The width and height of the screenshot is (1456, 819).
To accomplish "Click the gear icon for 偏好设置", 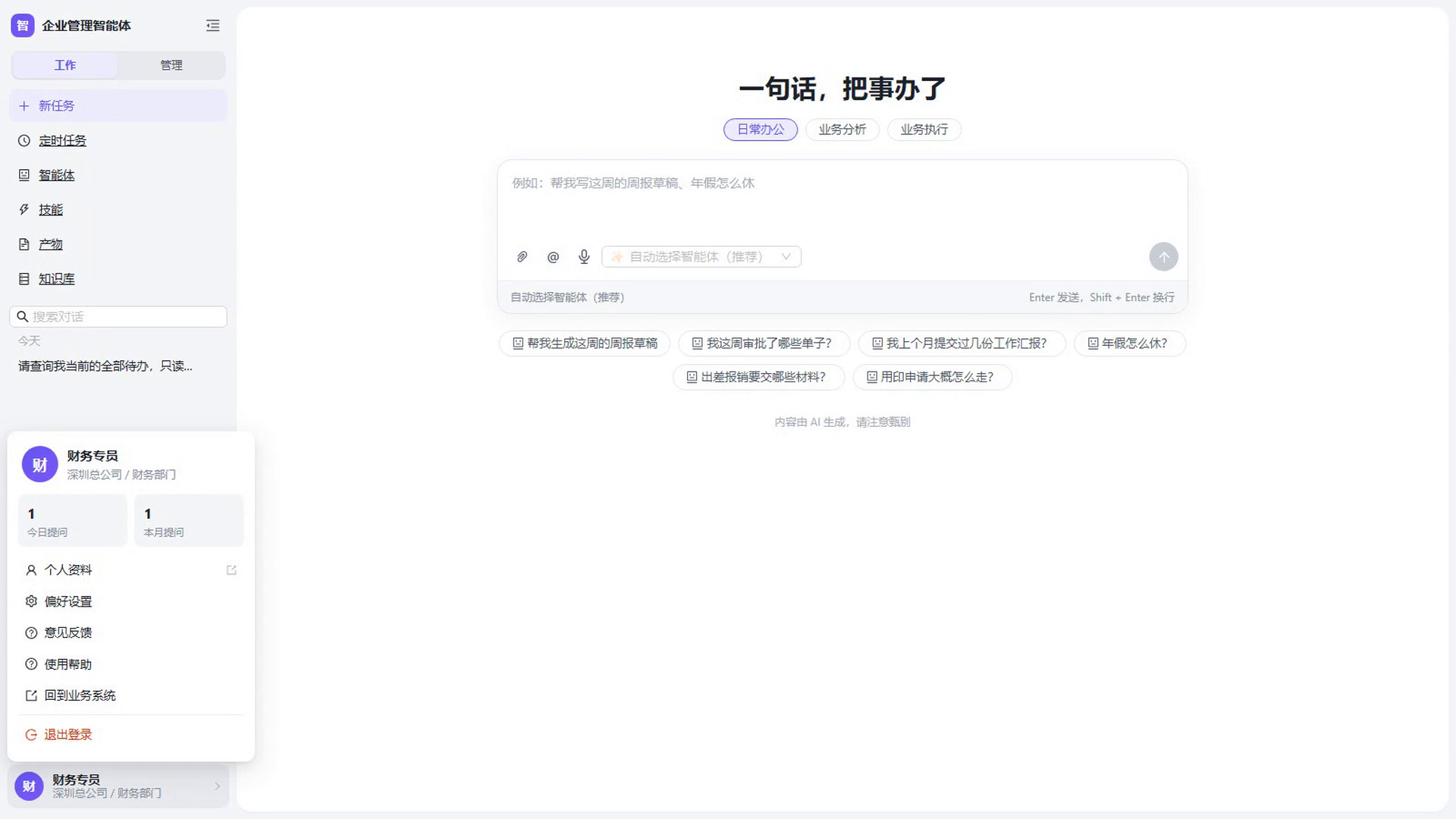I will 31,601.
